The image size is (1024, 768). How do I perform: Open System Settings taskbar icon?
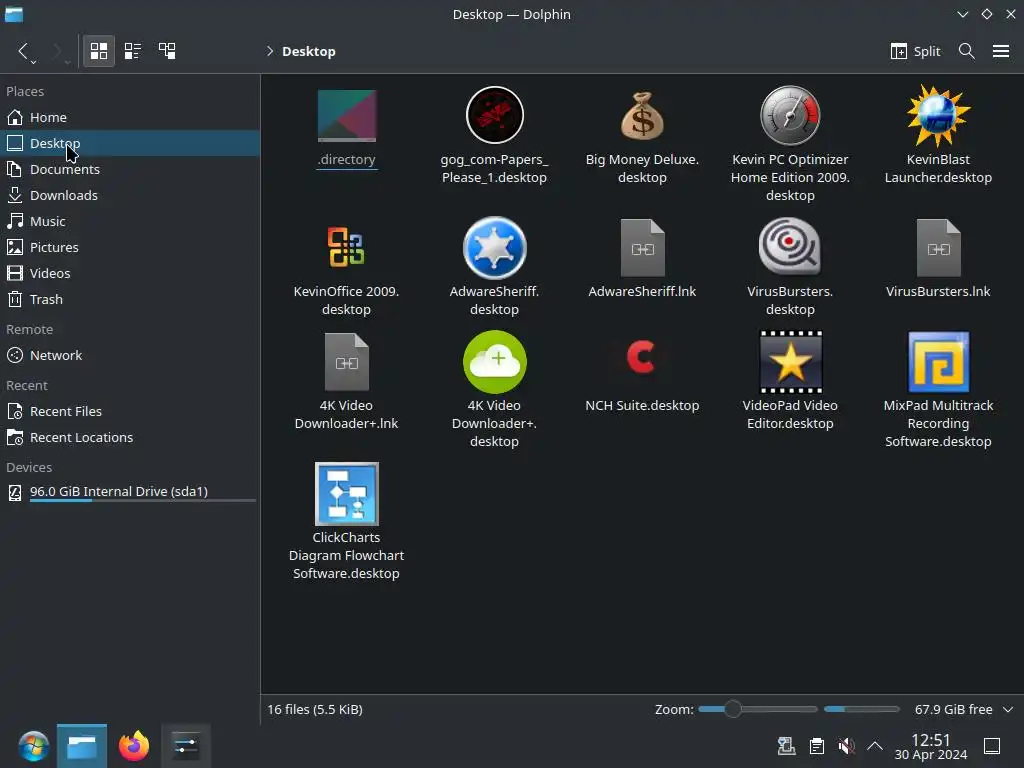point(185,746)
